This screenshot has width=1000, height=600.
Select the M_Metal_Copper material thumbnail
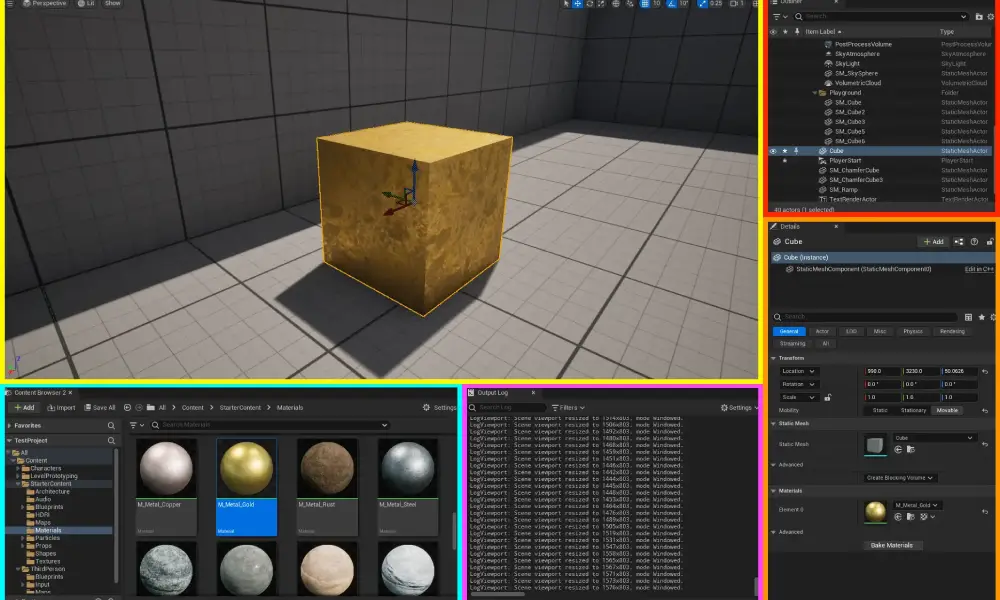click(x=166, y=468)
